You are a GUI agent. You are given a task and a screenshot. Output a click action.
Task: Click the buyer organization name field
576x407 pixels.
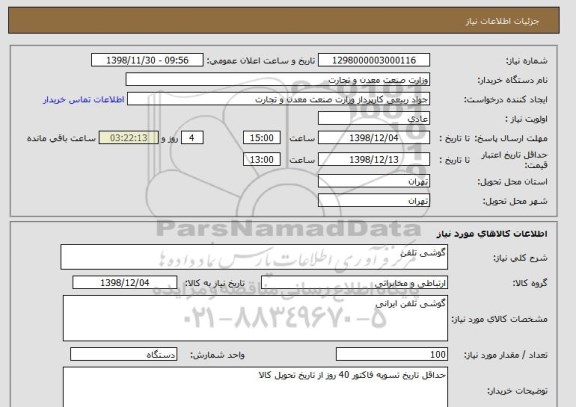278,80
